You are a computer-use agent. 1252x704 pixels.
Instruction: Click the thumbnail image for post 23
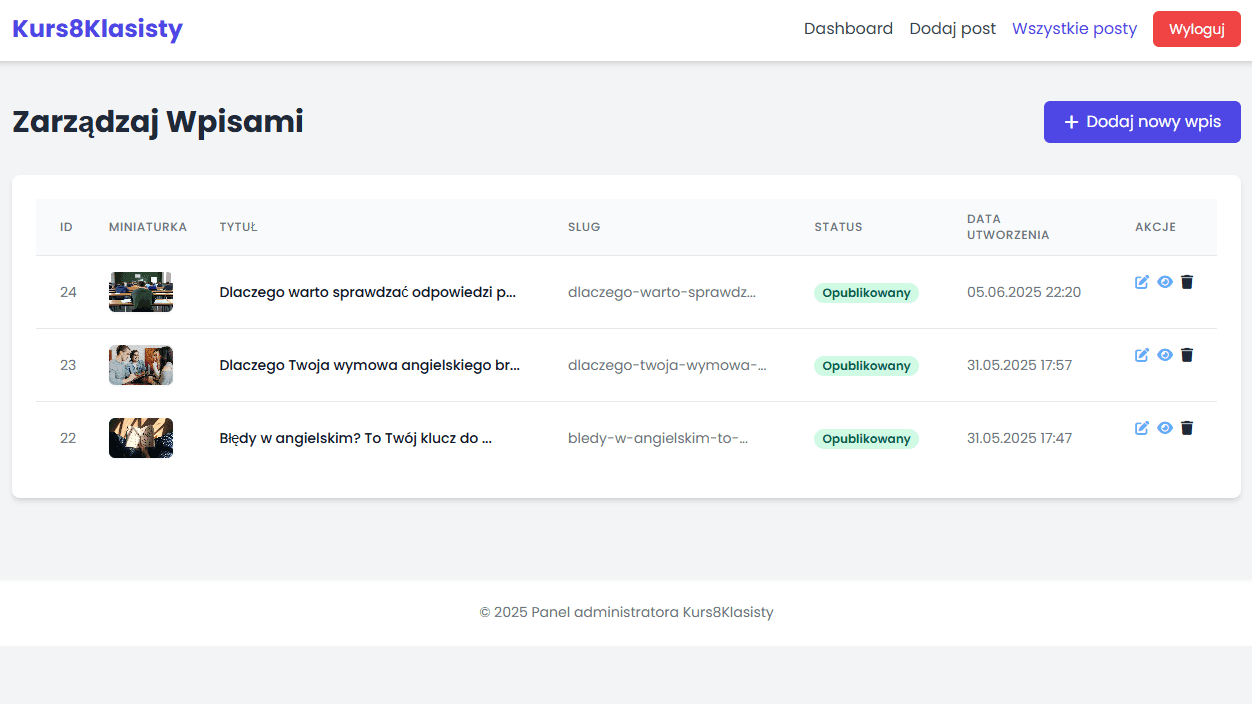[141, 365]
